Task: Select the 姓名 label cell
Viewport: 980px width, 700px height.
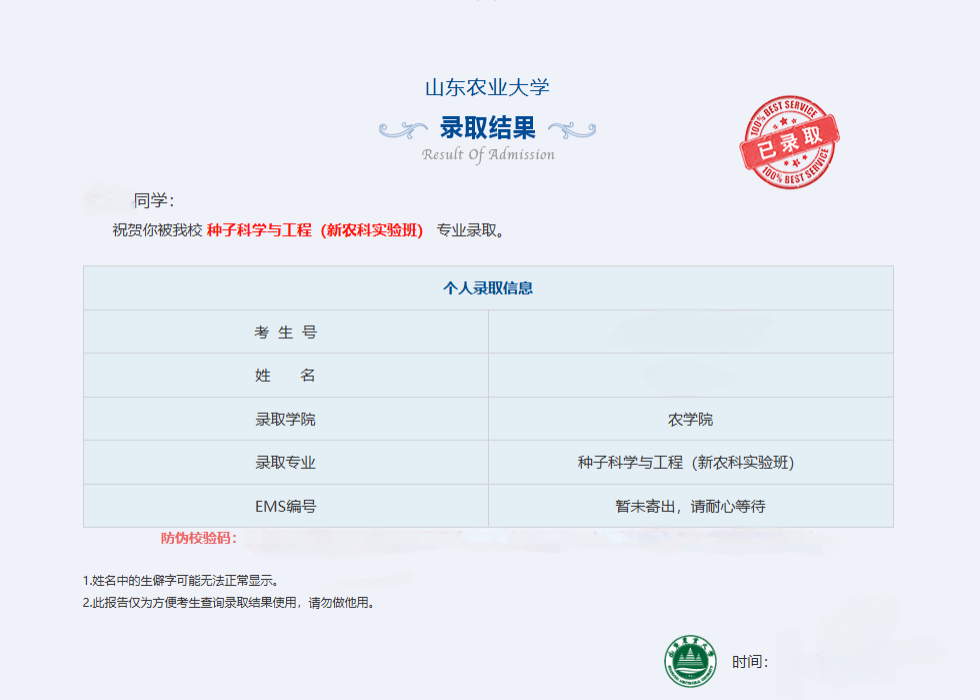Action: pyautogui.click(x=285, y=375)
